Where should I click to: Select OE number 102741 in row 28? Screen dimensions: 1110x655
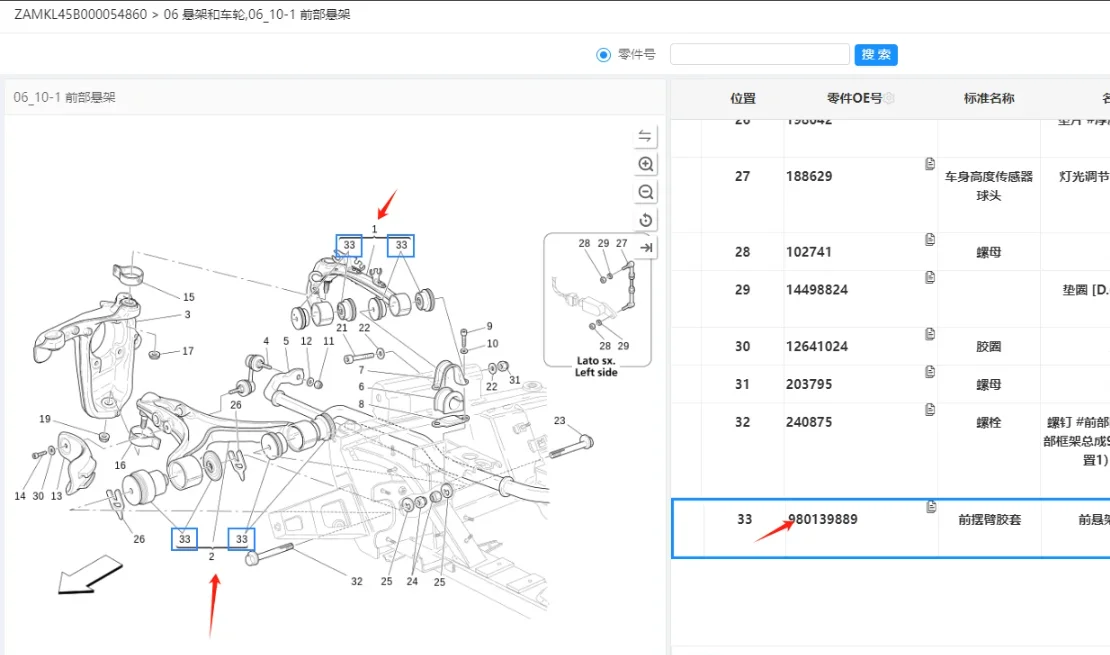[x=809, y=252]
